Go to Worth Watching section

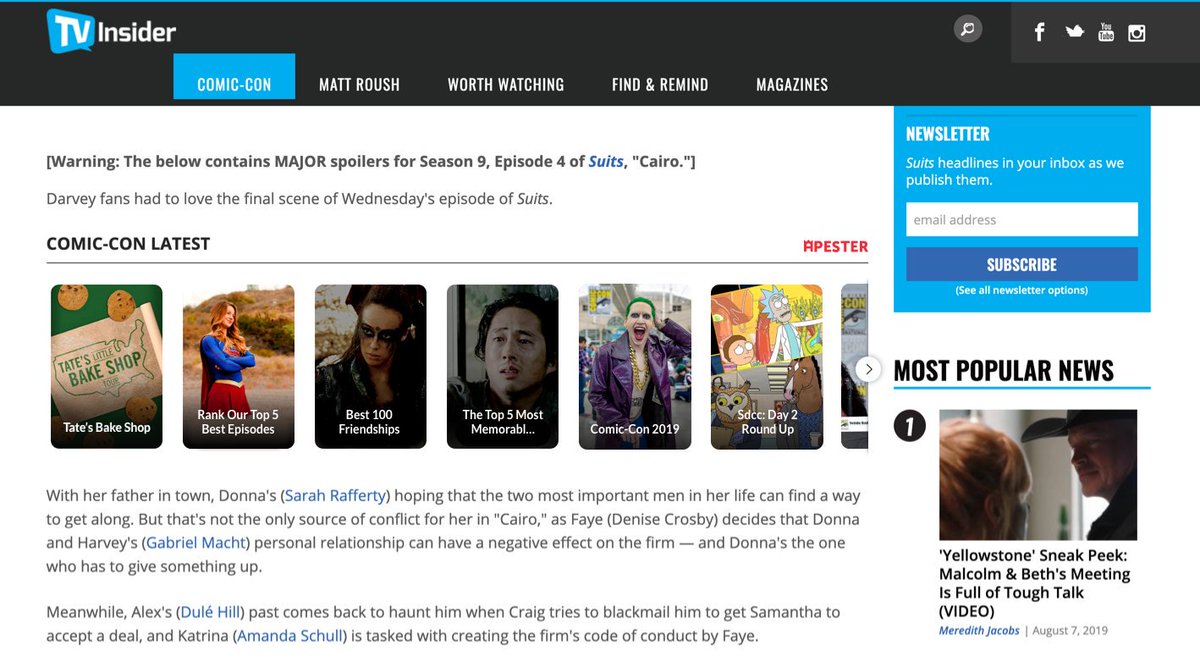(506, 85)
